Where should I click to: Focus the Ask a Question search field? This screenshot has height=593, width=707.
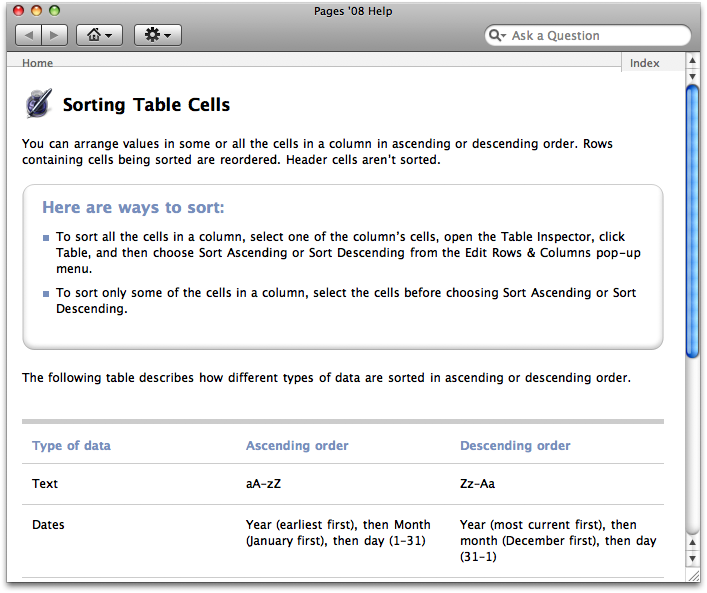[x=588, y=35]
